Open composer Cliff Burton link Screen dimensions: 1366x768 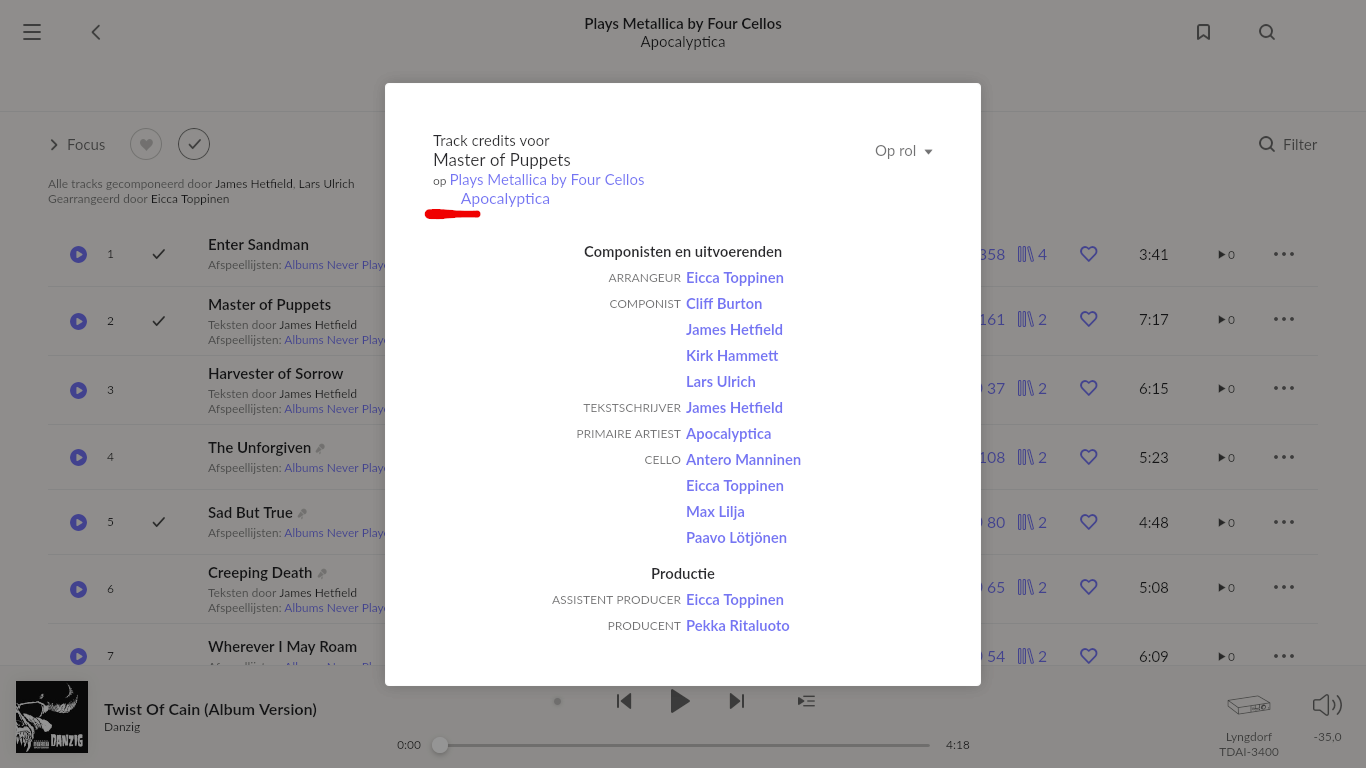(724, 304)
